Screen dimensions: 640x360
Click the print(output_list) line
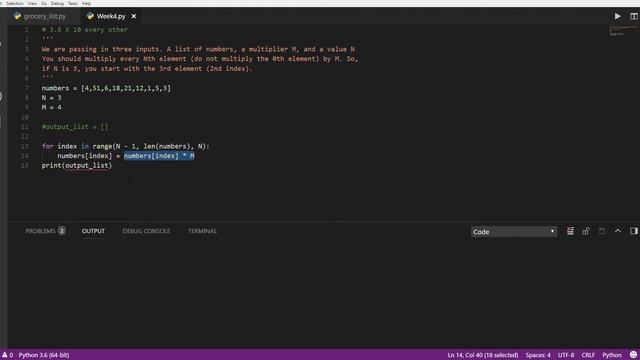coord(77,165)
